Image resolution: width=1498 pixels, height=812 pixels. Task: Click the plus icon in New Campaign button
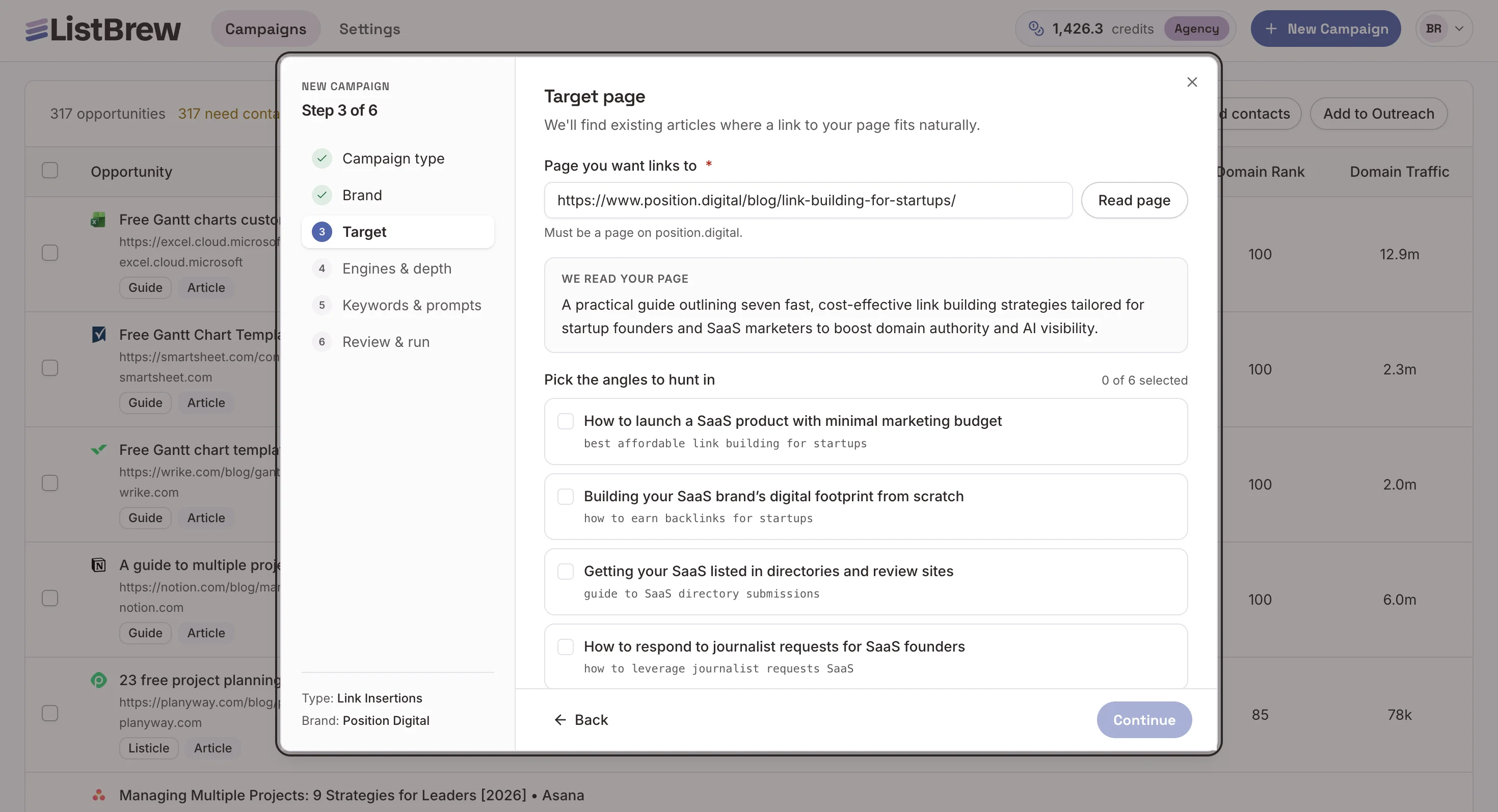(1271, 29)
